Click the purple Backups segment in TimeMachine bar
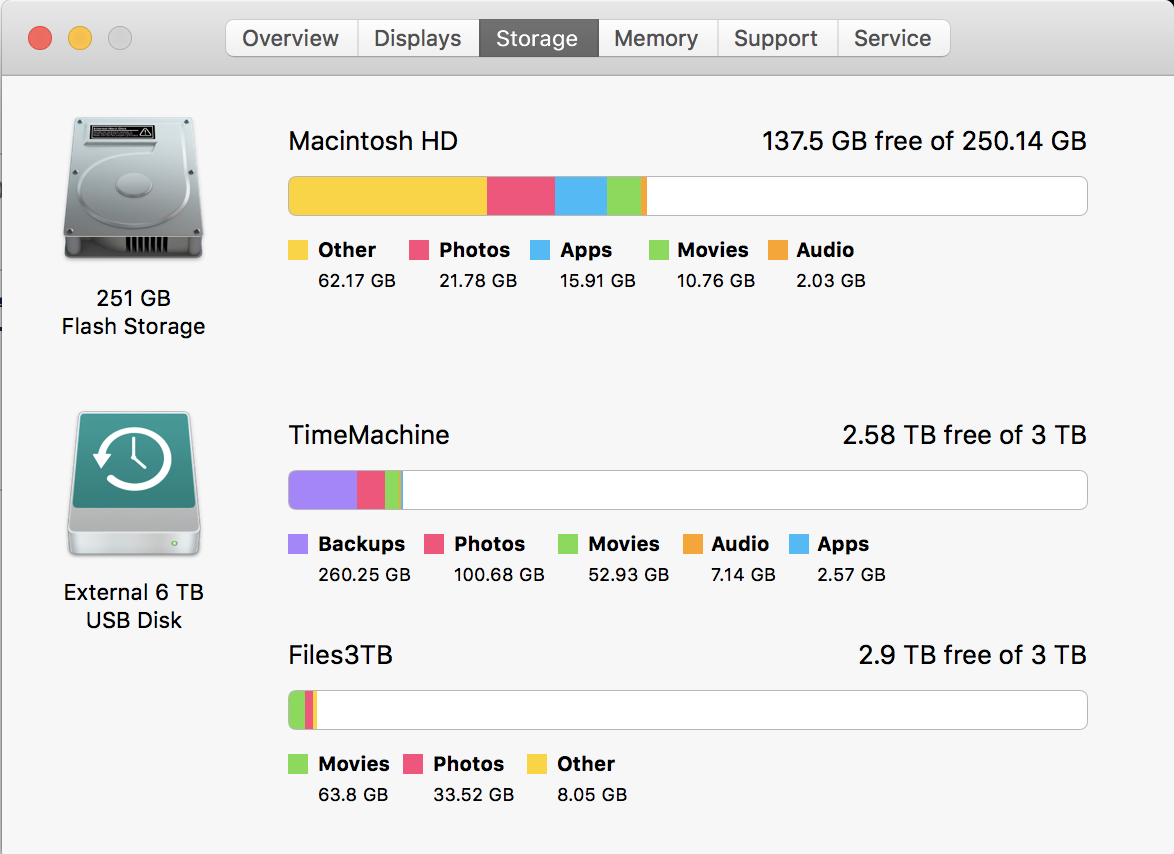 323,490
